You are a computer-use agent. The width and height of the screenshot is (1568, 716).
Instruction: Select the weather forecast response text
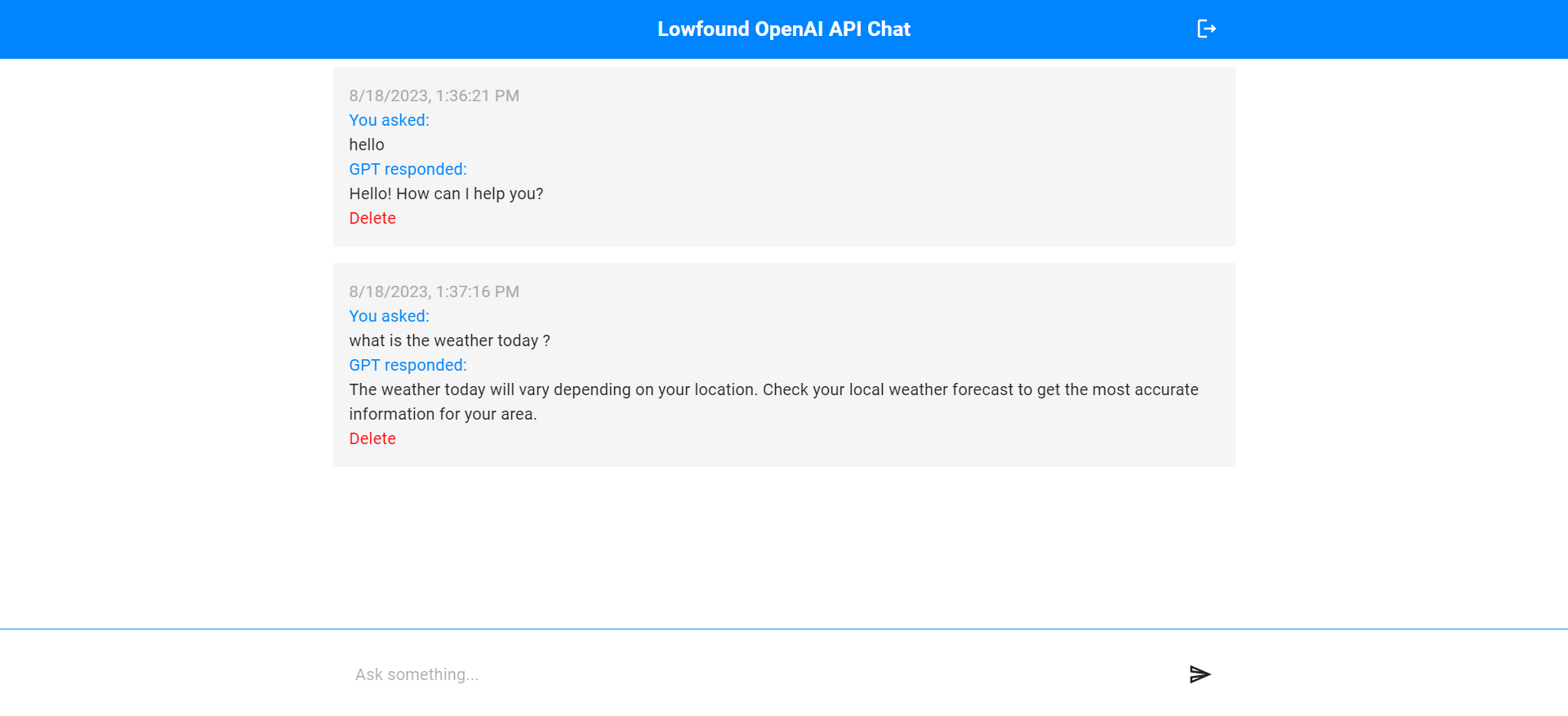pos(773,401)
